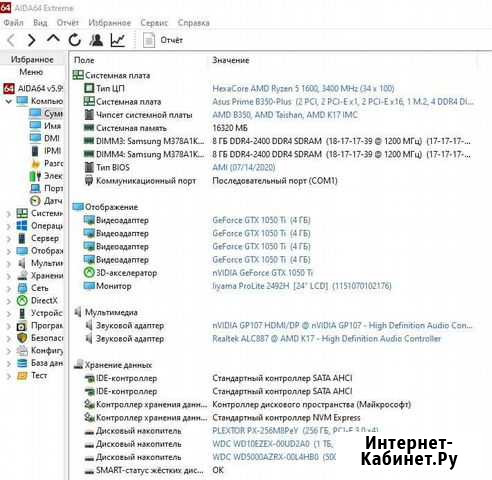
Task: Open the Iiyama ProLite monitor link
Action: [302, 286]
